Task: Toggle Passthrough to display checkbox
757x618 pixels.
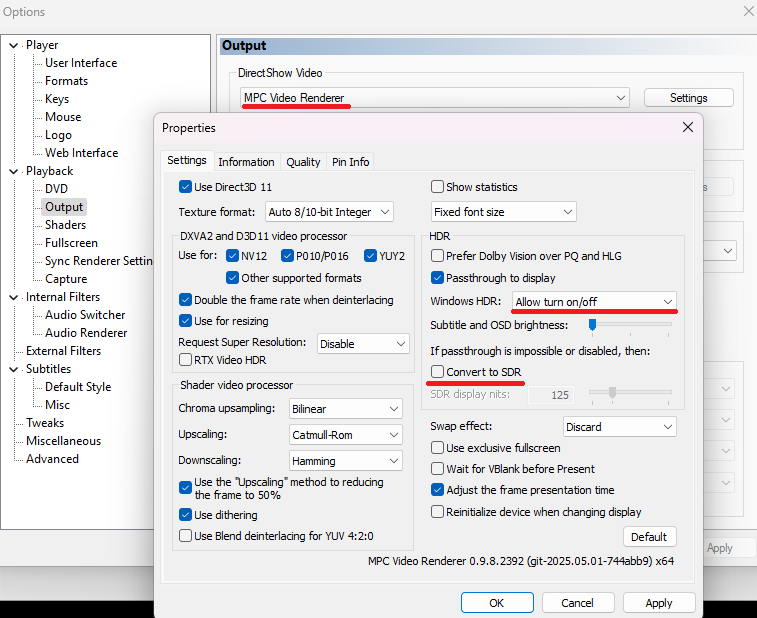Action: coord(437,278)
